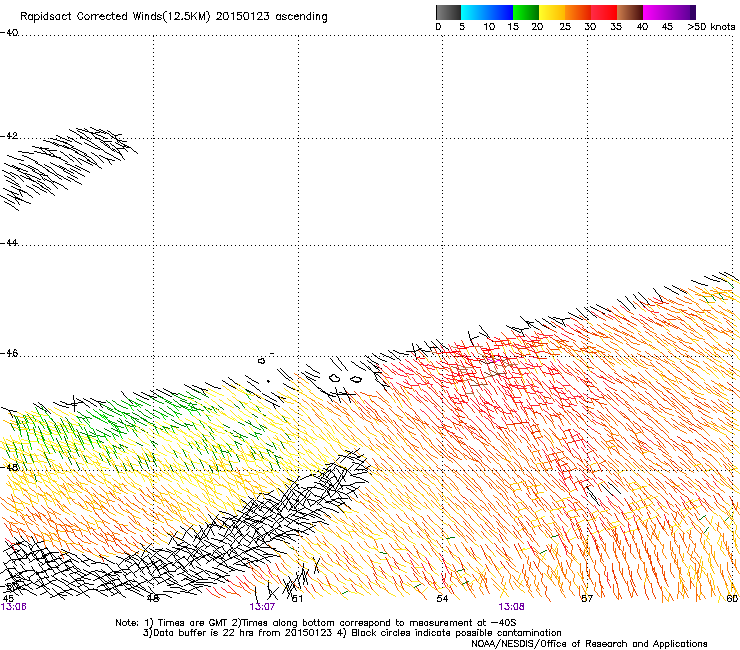
Task: Select the yellow 20-25 knots legend swatch
Action: pos(552,12)
